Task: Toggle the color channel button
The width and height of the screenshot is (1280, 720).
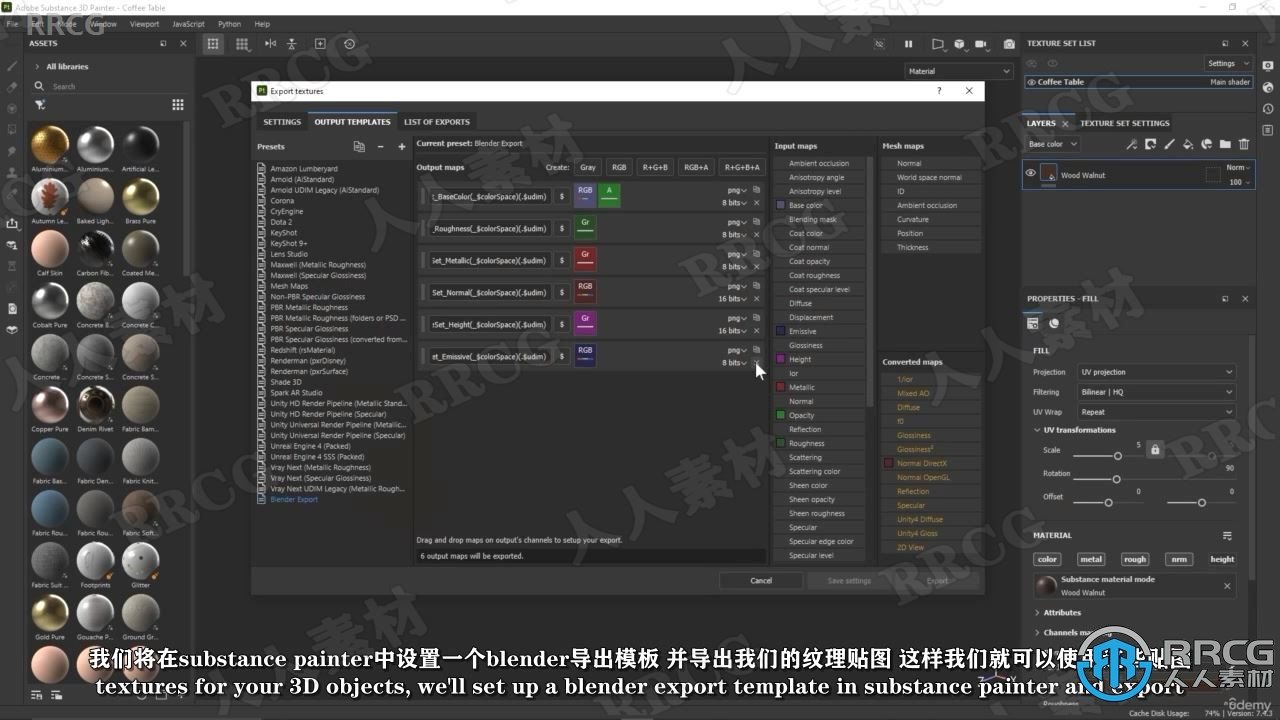Action: click(x=1047, y=559)
